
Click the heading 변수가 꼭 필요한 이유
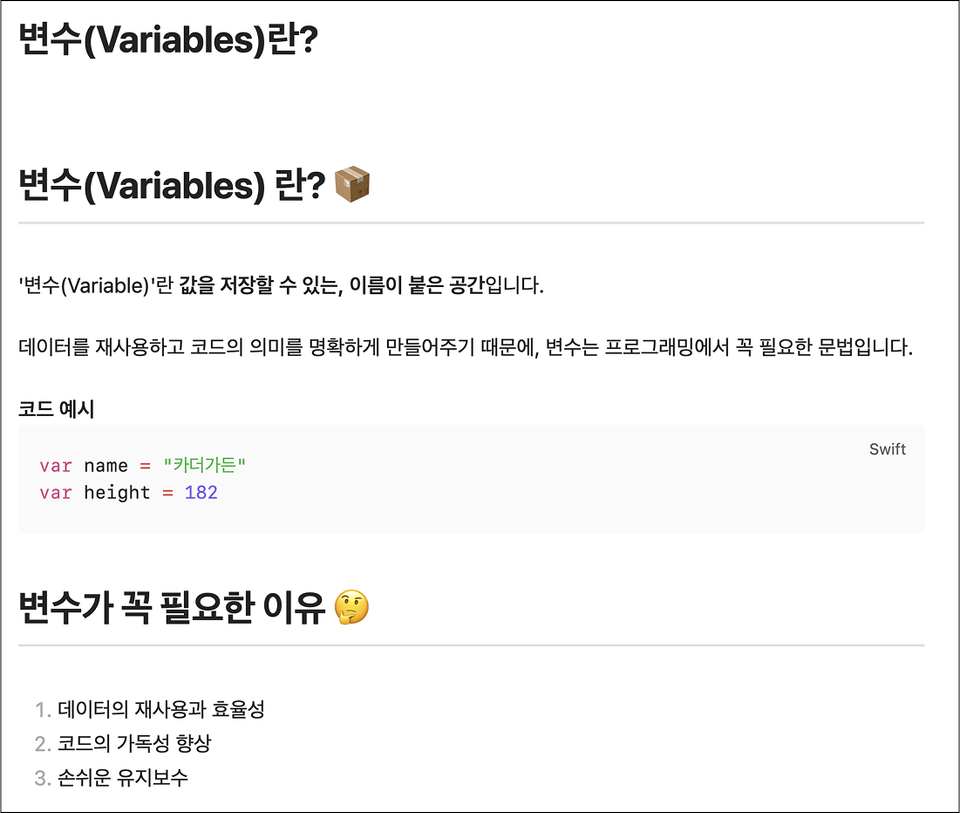click(171, 608)
